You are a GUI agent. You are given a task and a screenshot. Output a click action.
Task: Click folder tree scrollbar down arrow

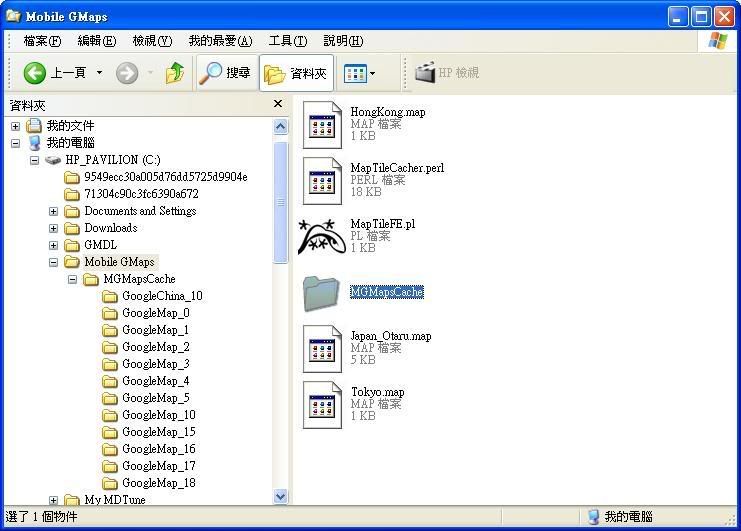click(x=280, y=496)
